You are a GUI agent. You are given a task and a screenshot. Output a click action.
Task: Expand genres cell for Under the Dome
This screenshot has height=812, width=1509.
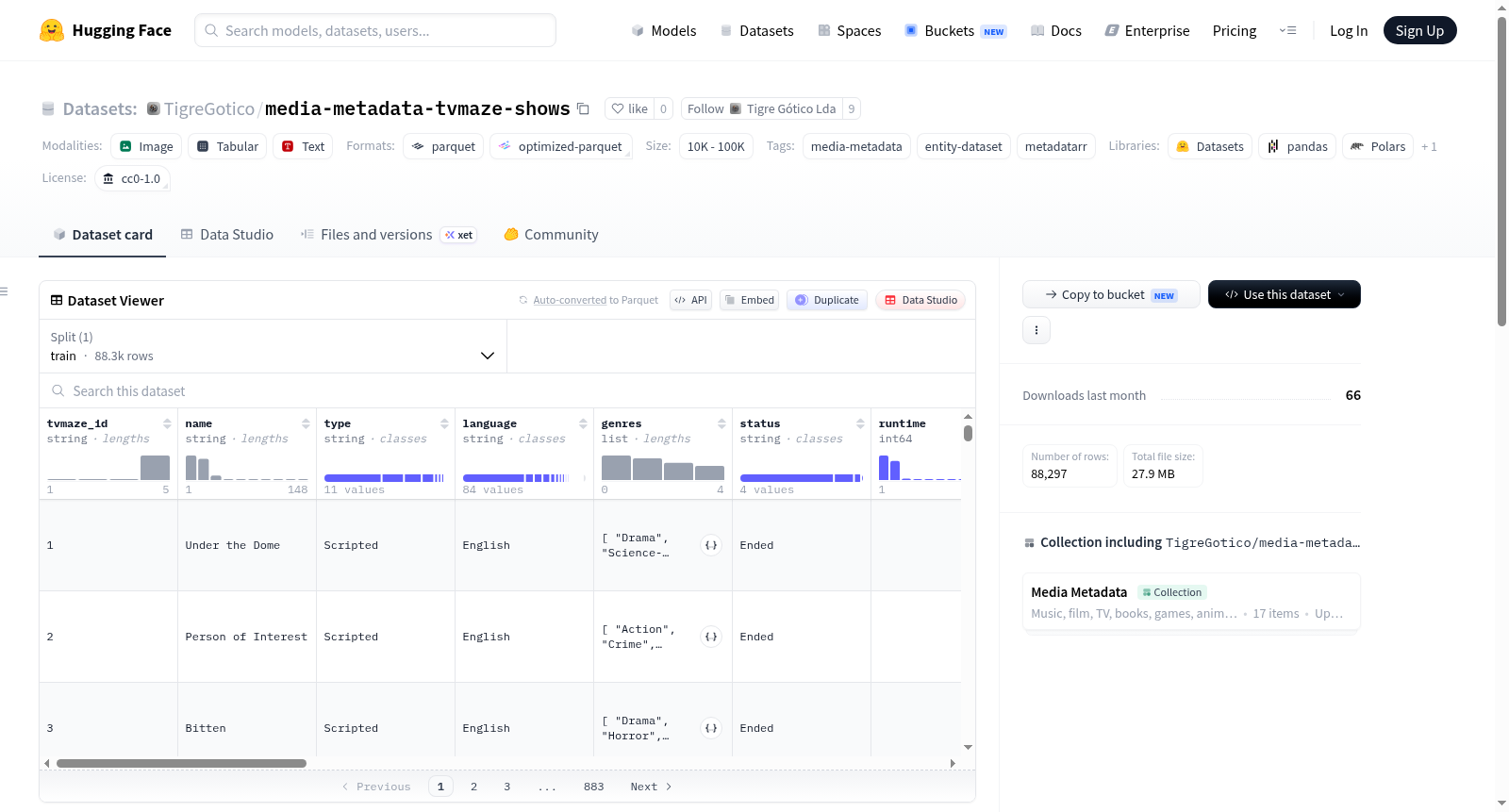[x=711, y=545]
